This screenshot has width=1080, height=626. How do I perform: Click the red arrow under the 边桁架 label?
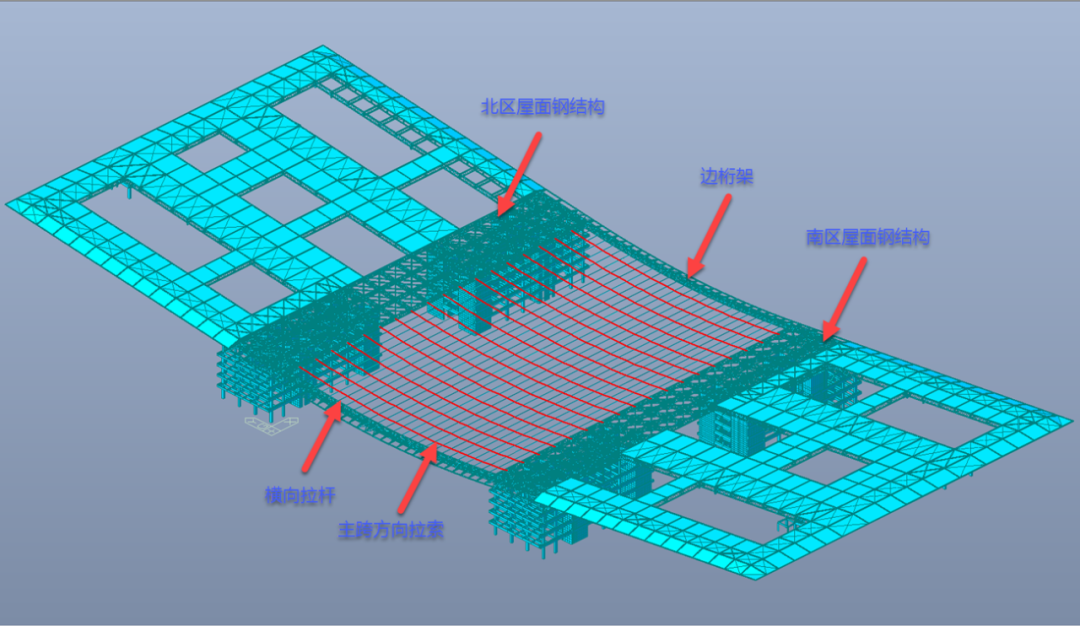coord(708,234)
